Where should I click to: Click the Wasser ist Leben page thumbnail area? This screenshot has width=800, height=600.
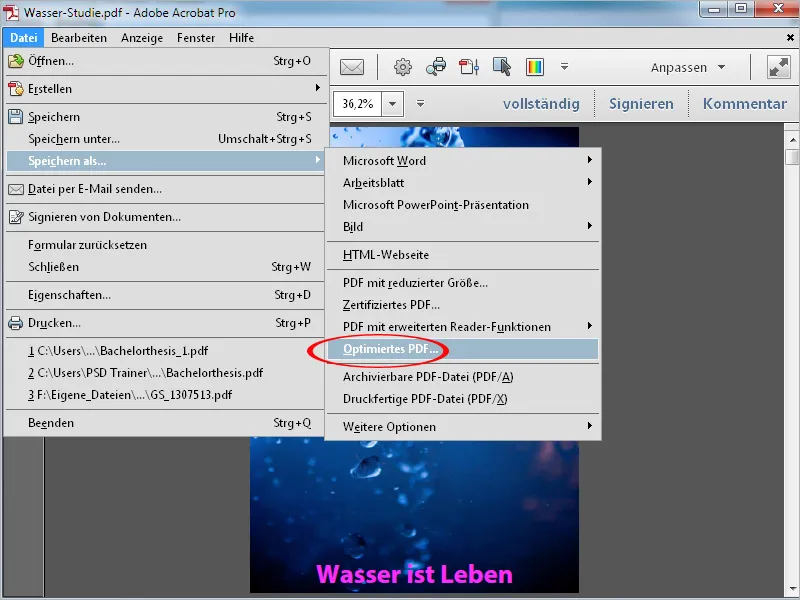tap(414, 515)
